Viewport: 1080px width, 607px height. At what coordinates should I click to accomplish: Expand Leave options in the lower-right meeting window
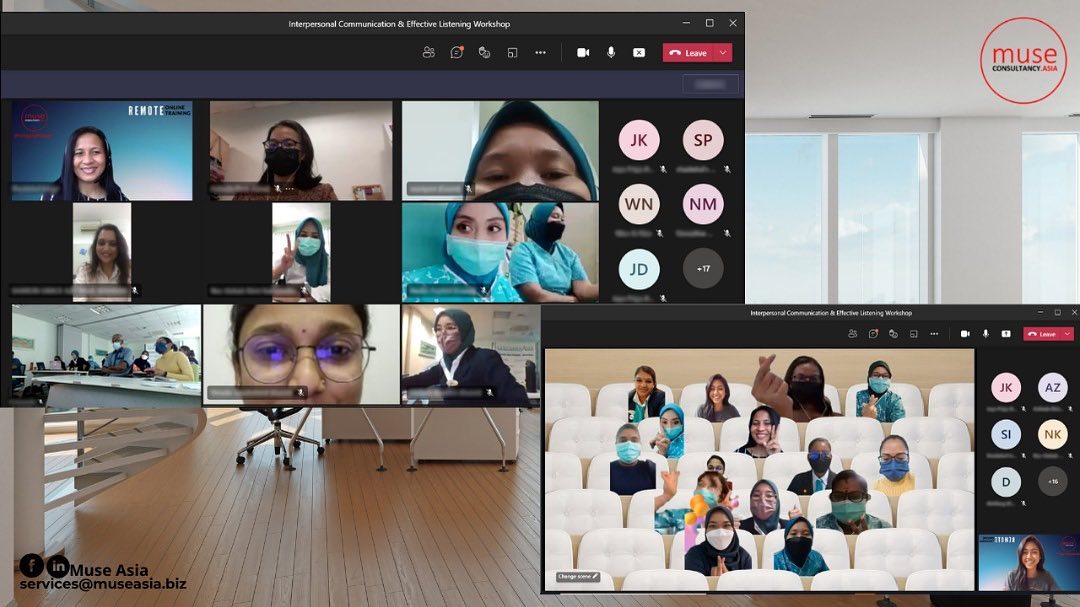(x=1067, y=334)
